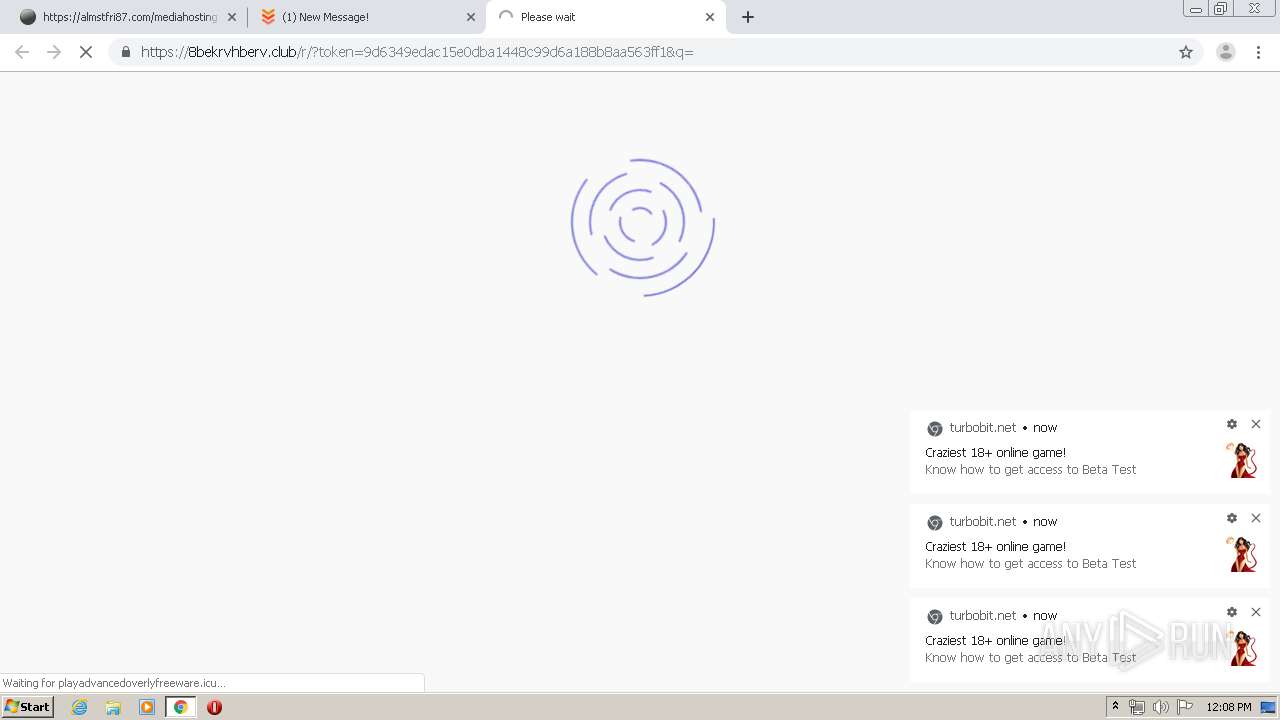Click the third turbobit.net source label
This screenshot has width=1280, height=720.
[983, 615]
